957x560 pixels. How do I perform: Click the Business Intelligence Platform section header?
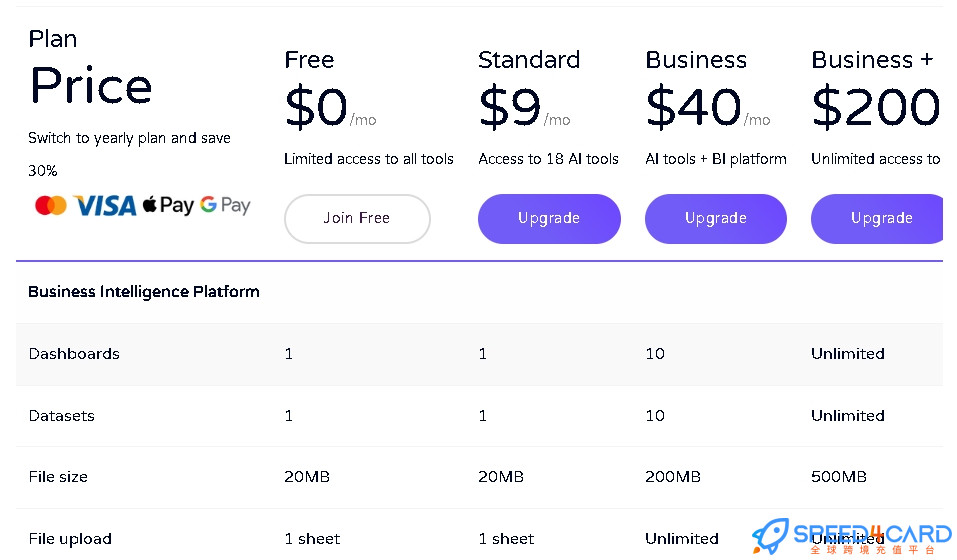coord(143,292)
